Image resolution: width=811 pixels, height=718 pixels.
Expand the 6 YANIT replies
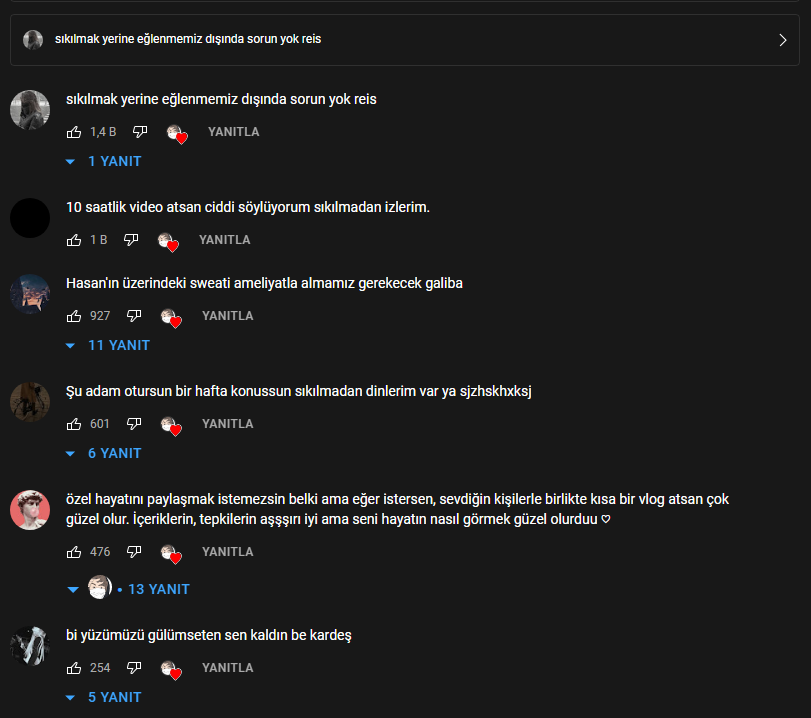[103, 453]
